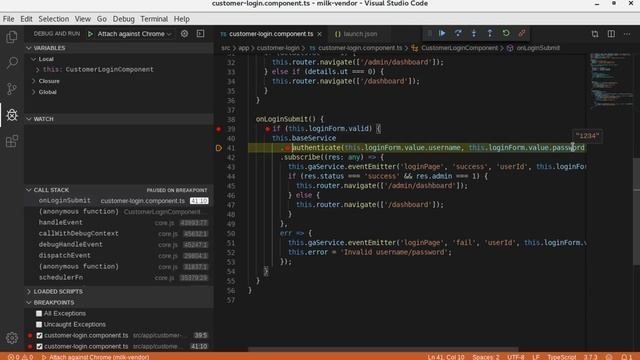Viewport: 640px width, 360px height.
Task: Open the Go menu
Action: [102, 19]
